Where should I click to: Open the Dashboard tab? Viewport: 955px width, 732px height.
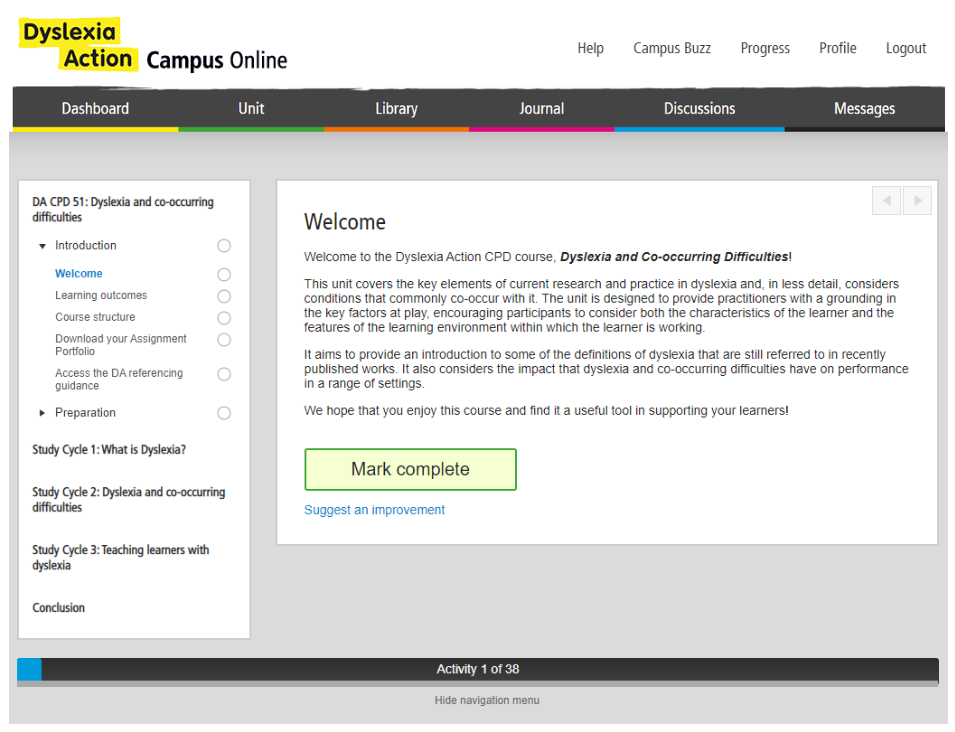pyautogui.click(x=95, y=110)
